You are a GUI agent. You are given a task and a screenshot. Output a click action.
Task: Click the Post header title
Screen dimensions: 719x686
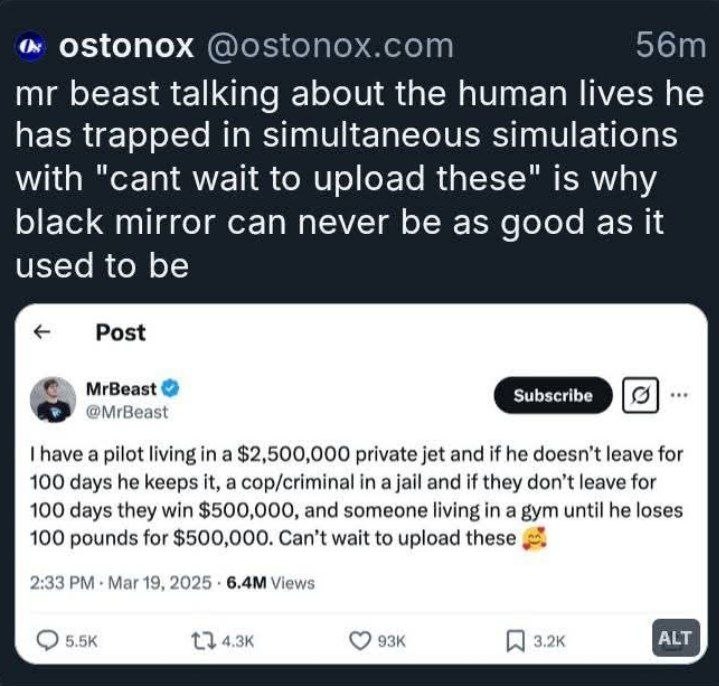(121, 332)
